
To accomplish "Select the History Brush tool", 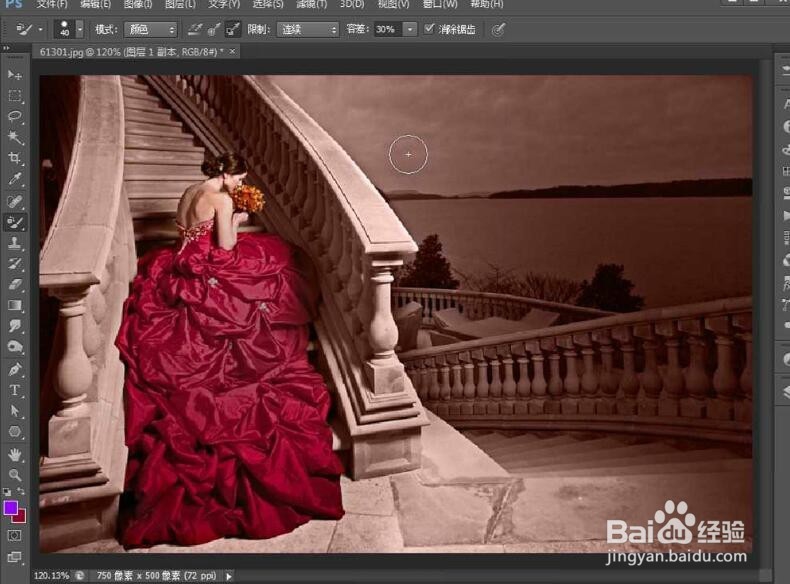I will (x=15, y=264).
